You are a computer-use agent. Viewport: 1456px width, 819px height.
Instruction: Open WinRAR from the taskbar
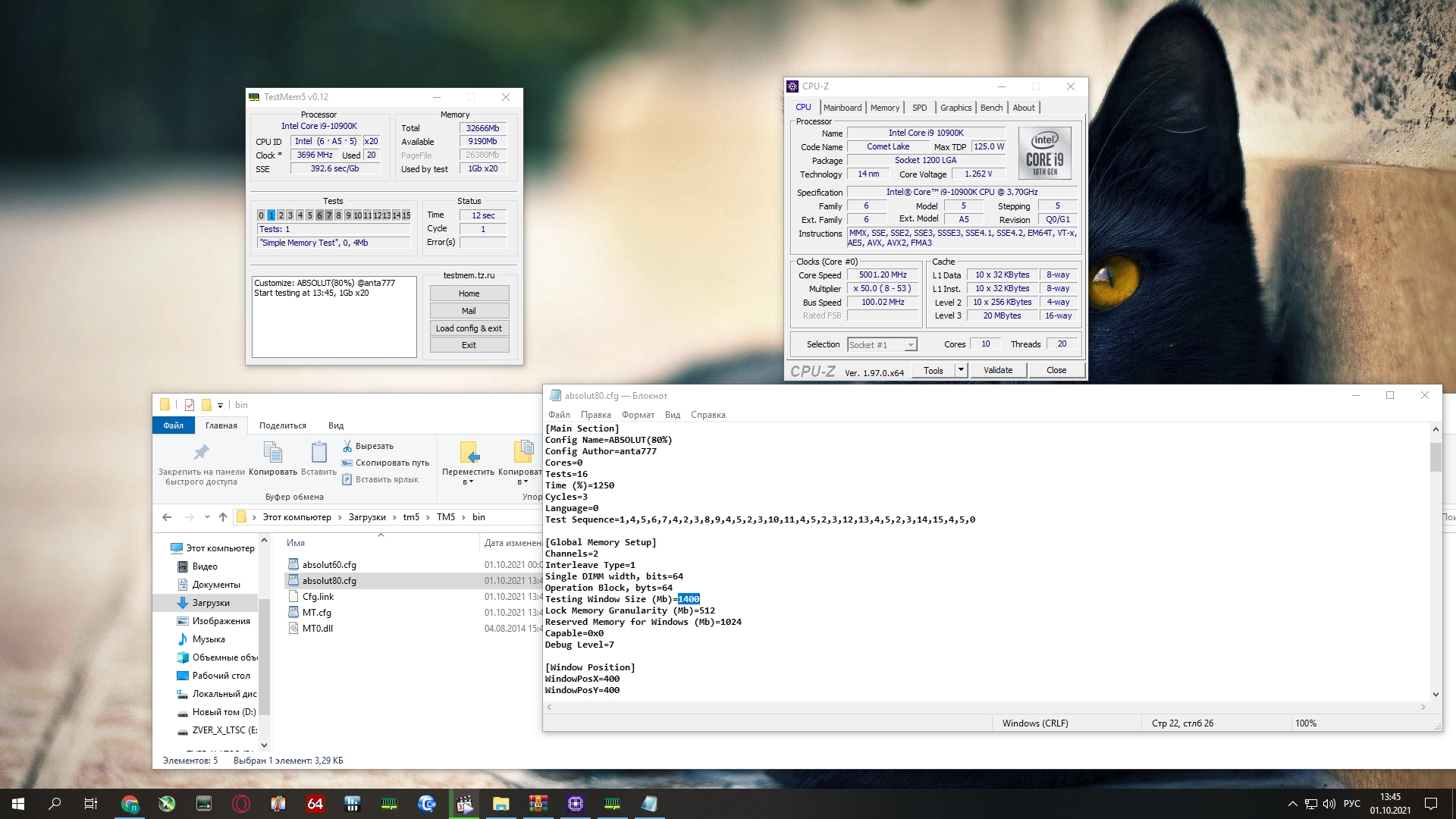[538, 804]
